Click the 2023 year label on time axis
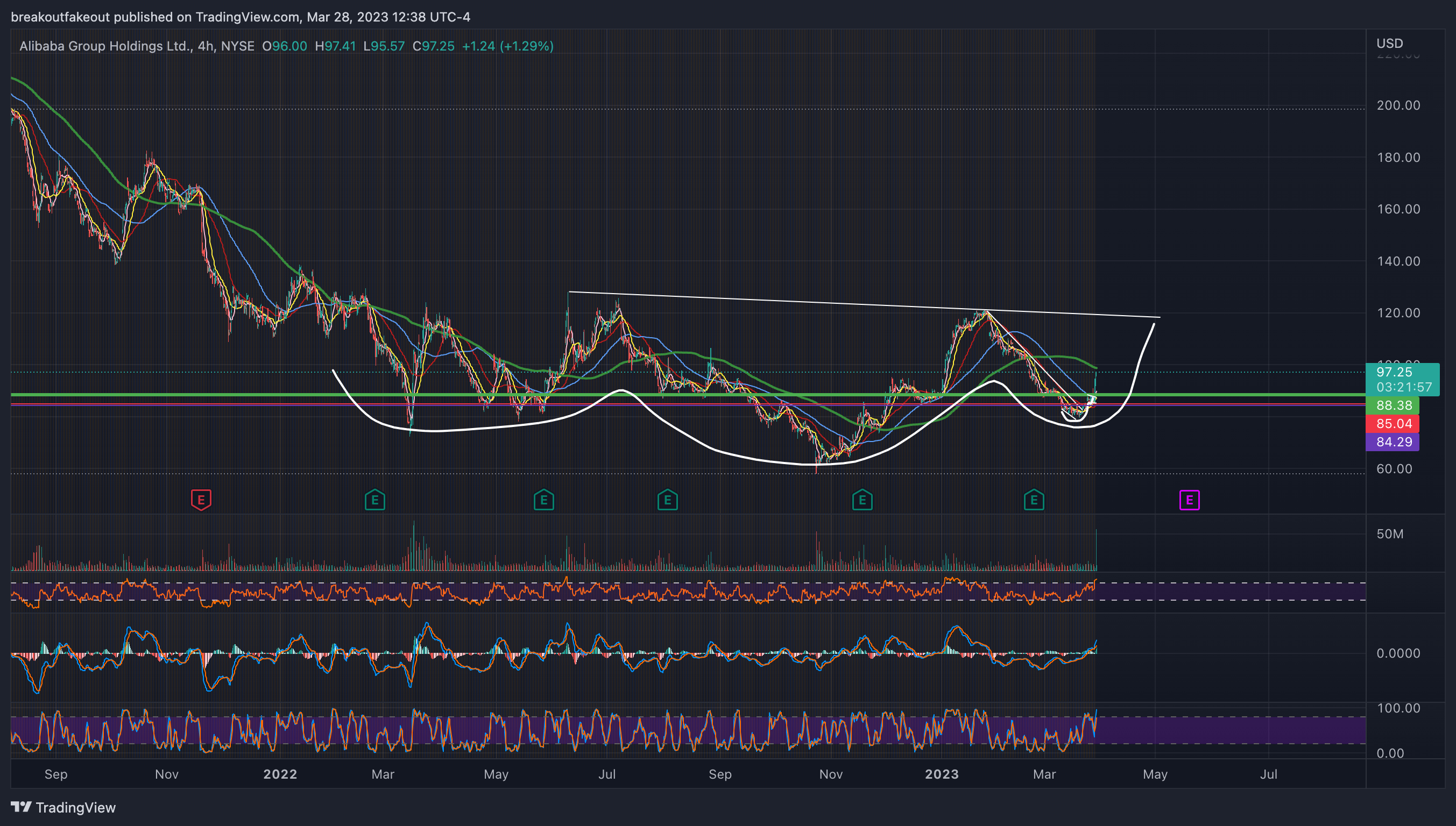 click(942, 774)
